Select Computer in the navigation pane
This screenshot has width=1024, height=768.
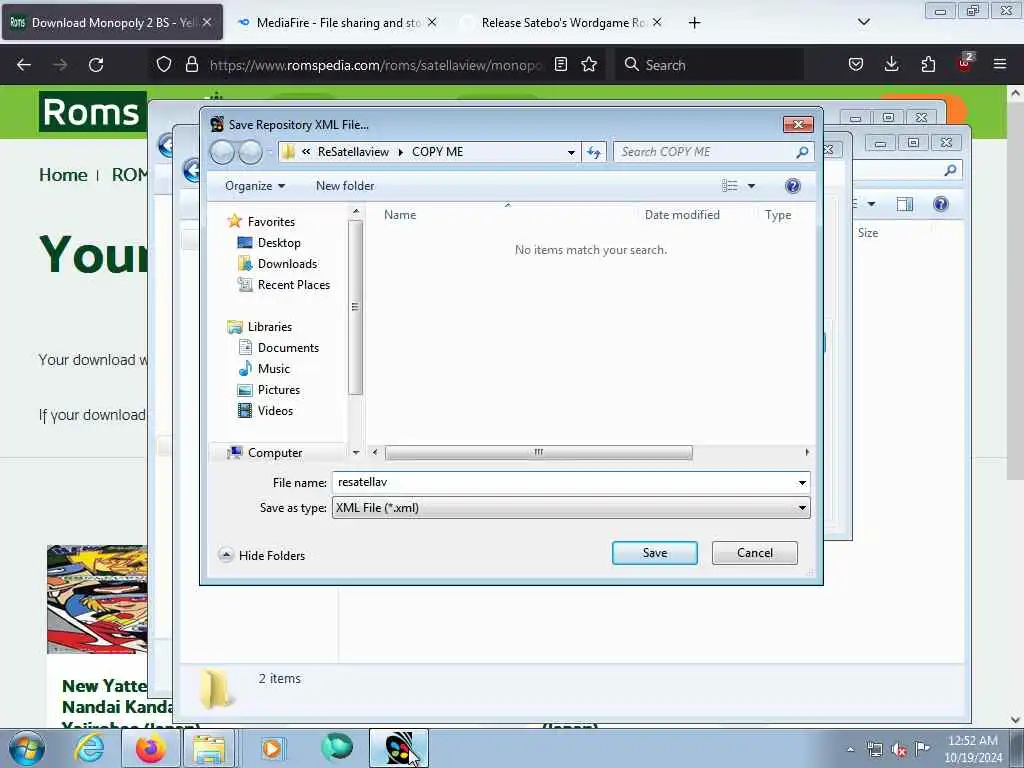[275, 452]
